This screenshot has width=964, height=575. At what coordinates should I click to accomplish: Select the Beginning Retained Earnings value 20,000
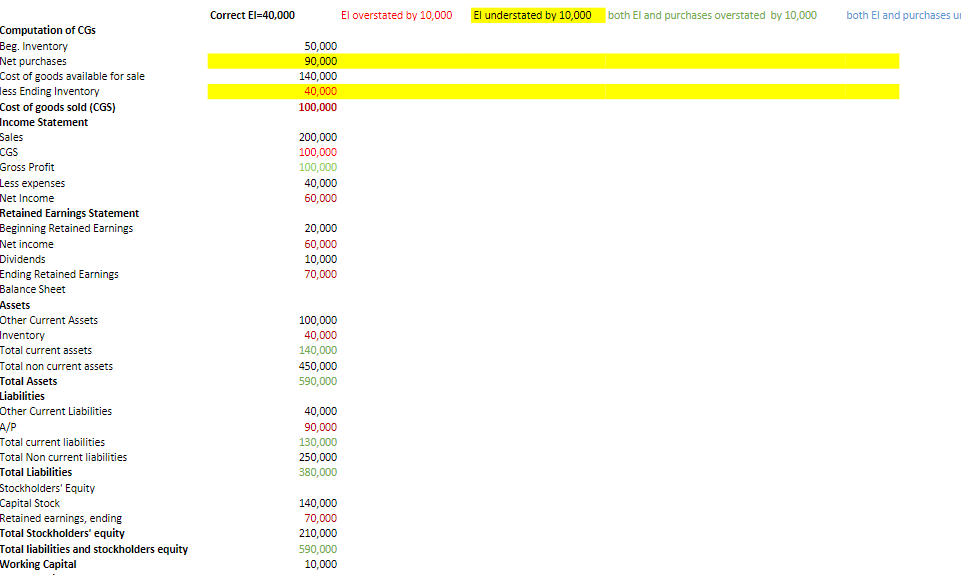point(320,228)
